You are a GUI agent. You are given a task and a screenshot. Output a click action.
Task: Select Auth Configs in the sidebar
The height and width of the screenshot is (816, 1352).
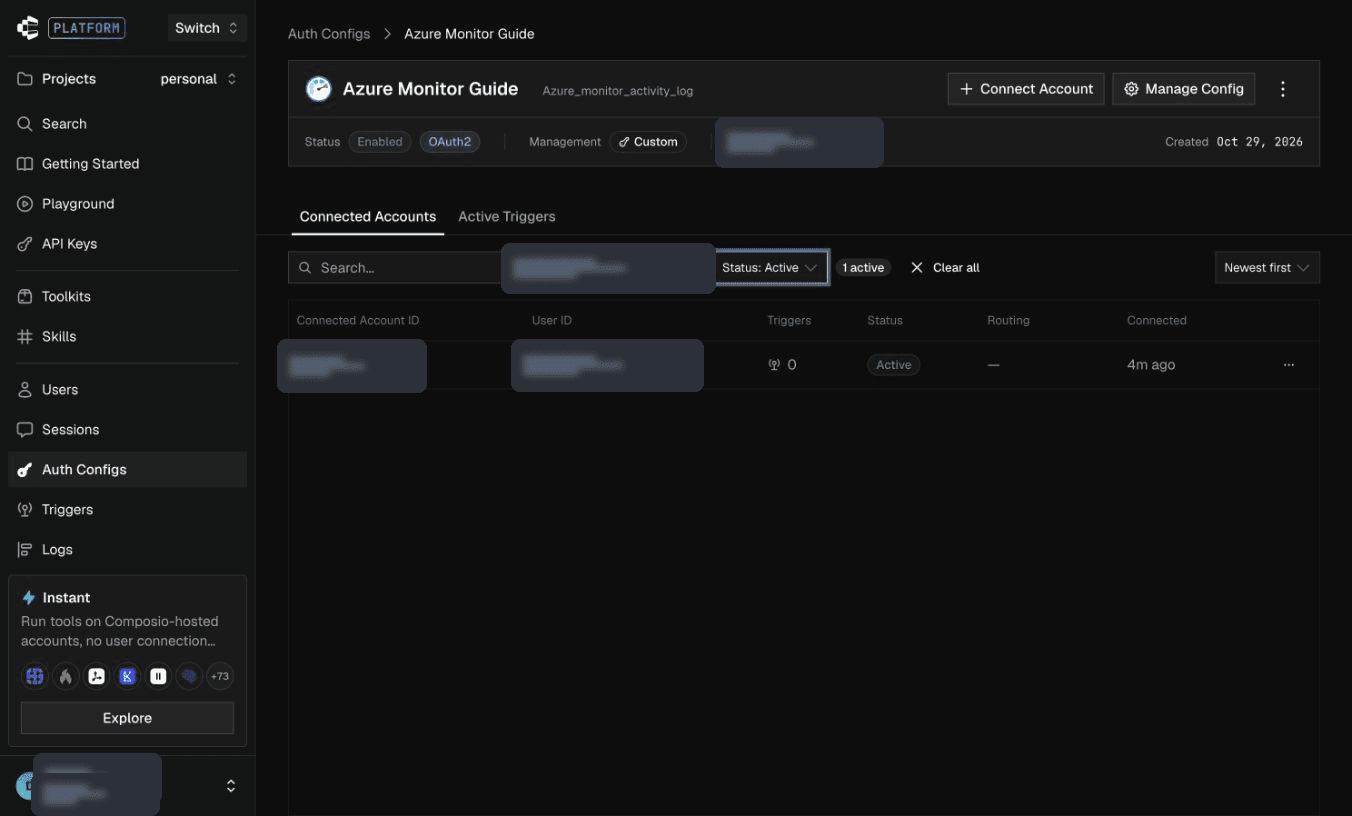[x=127, y=470]
